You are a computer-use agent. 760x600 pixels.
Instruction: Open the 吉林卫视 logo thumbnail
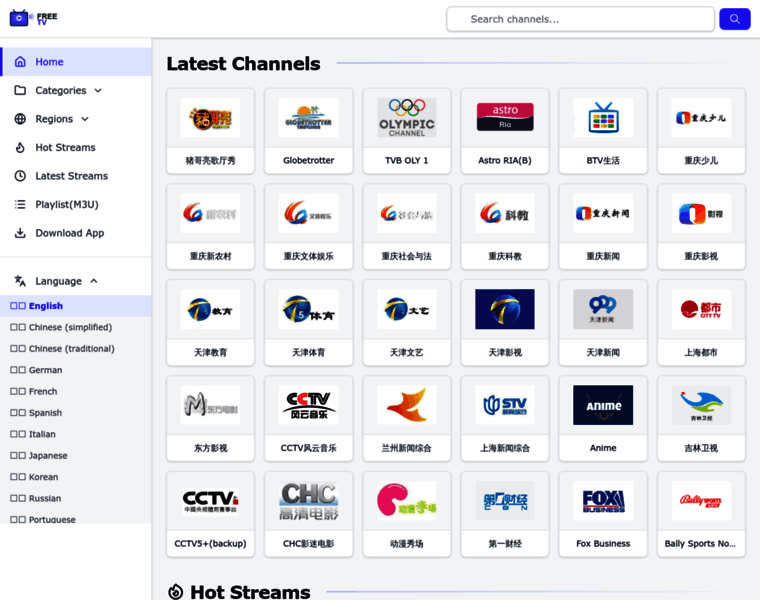701,405
